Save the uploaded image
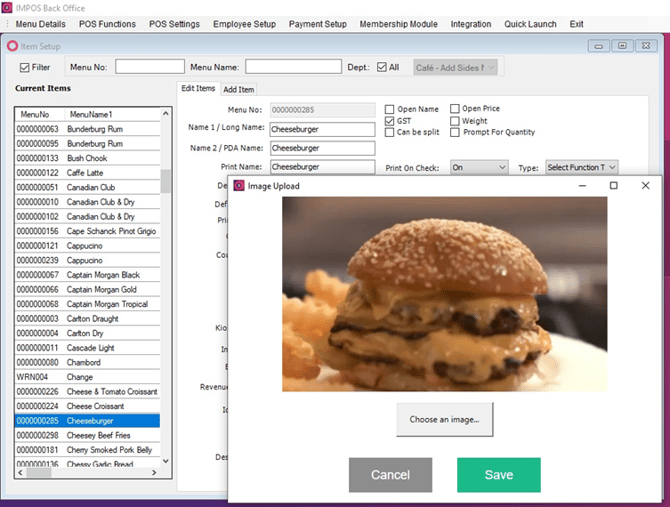The width and height of the screenshot is (670, 507). pos(499,475)
